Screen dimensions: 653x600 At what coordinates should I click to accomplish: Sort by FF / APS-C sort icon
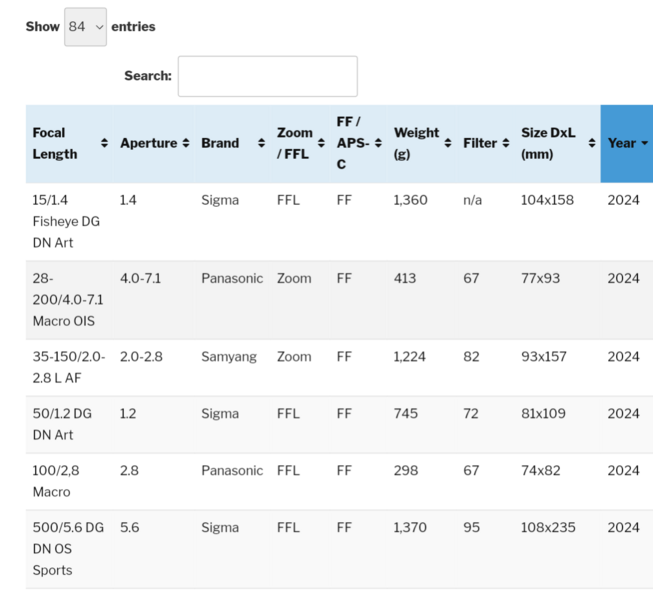[x=378, y=144]
